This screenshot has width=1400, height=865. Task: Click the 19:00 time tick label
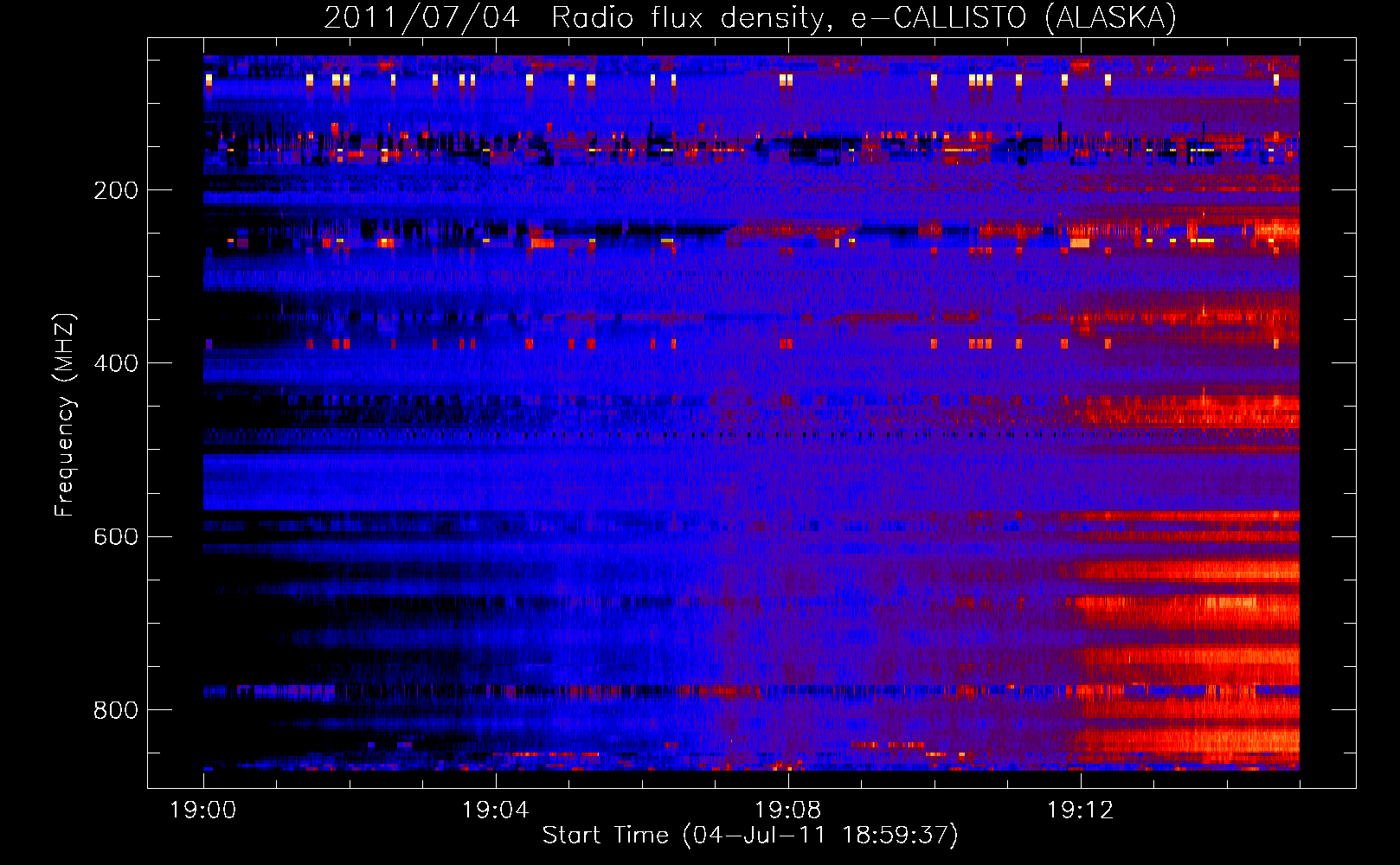point(203,810)
